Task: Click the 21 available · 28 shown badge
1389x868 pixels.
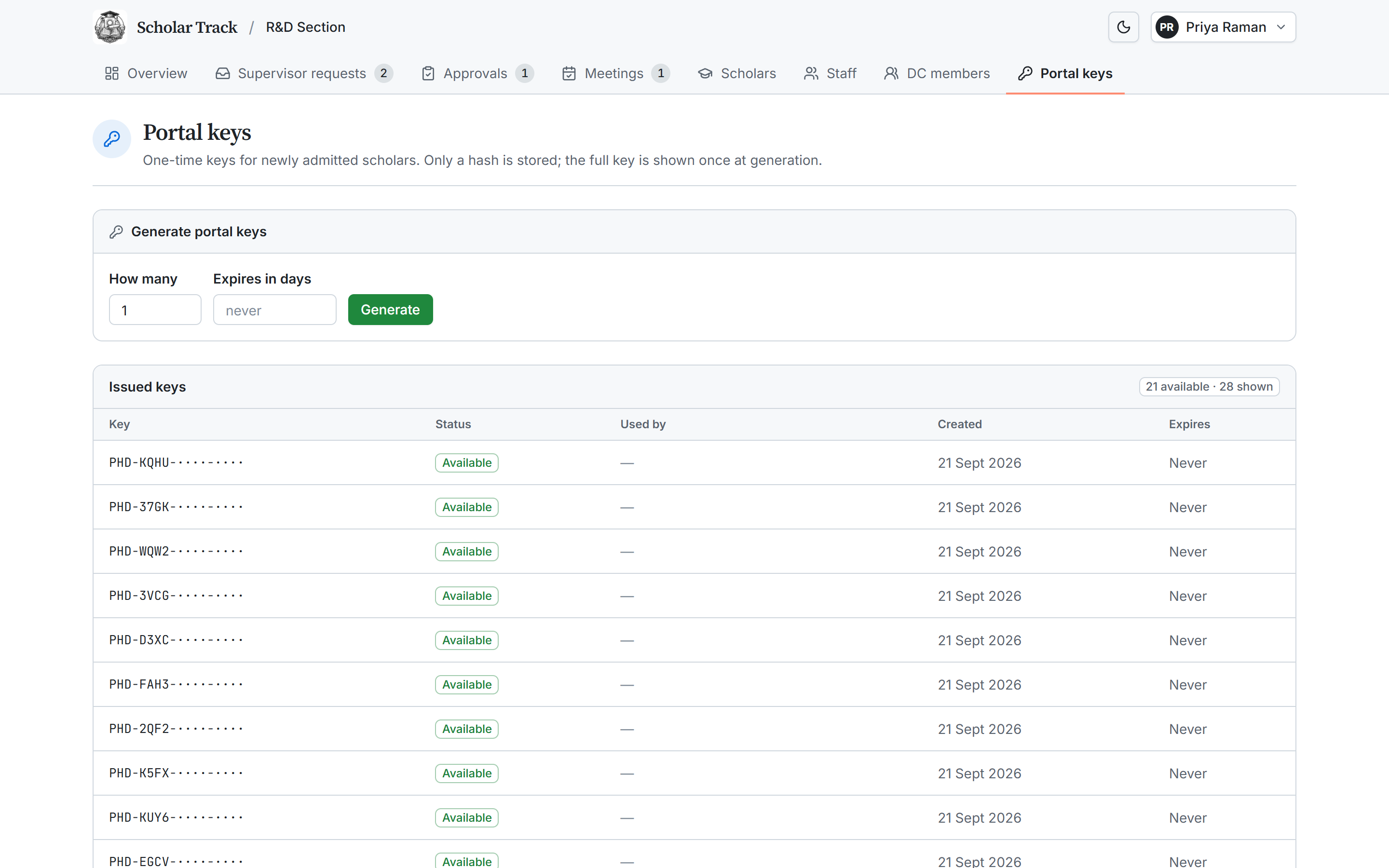Action: click(1209, 387)
